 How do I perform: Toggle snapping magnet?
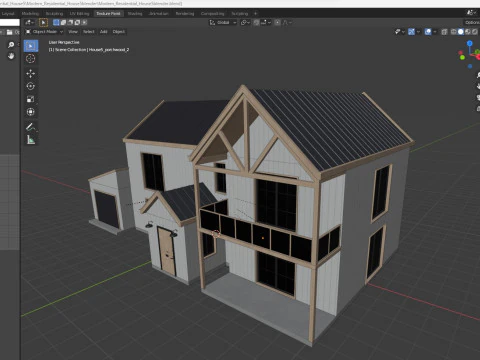[256, 22]
